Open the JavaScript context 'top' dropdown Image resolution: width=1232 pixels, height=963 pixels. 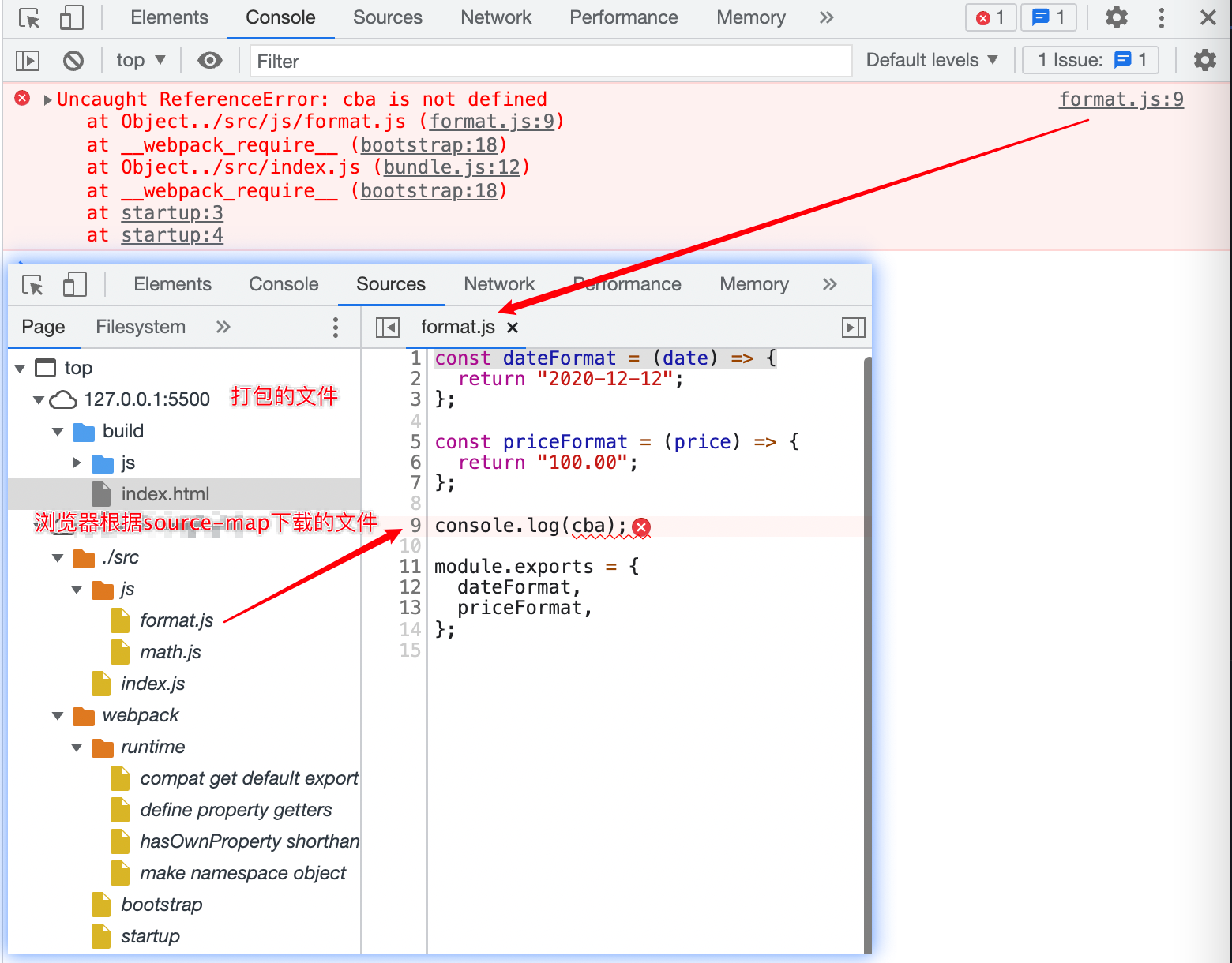(141, 60)
